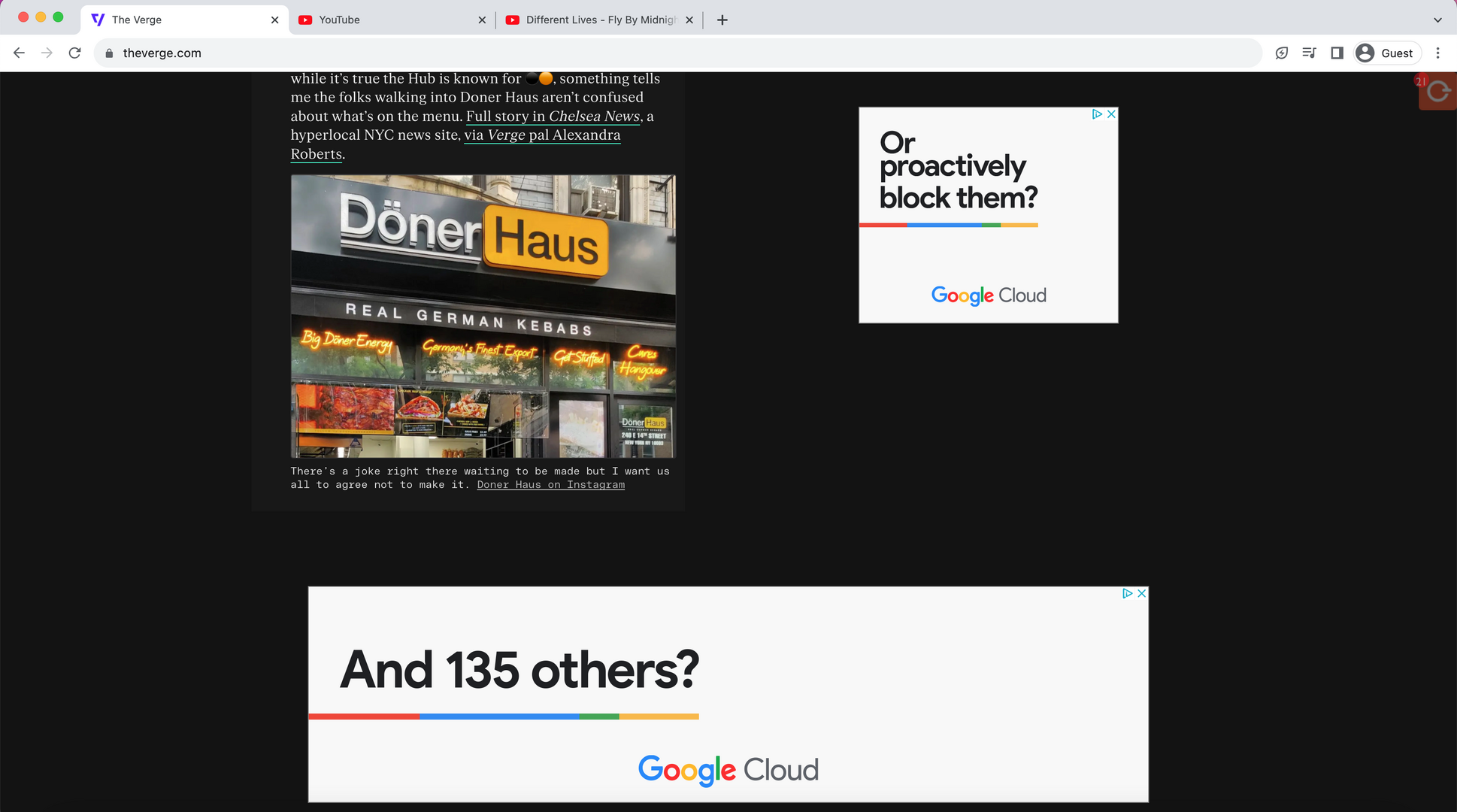Reload the current page
The height and width of the screenshot is (812, 1457).
74,53
